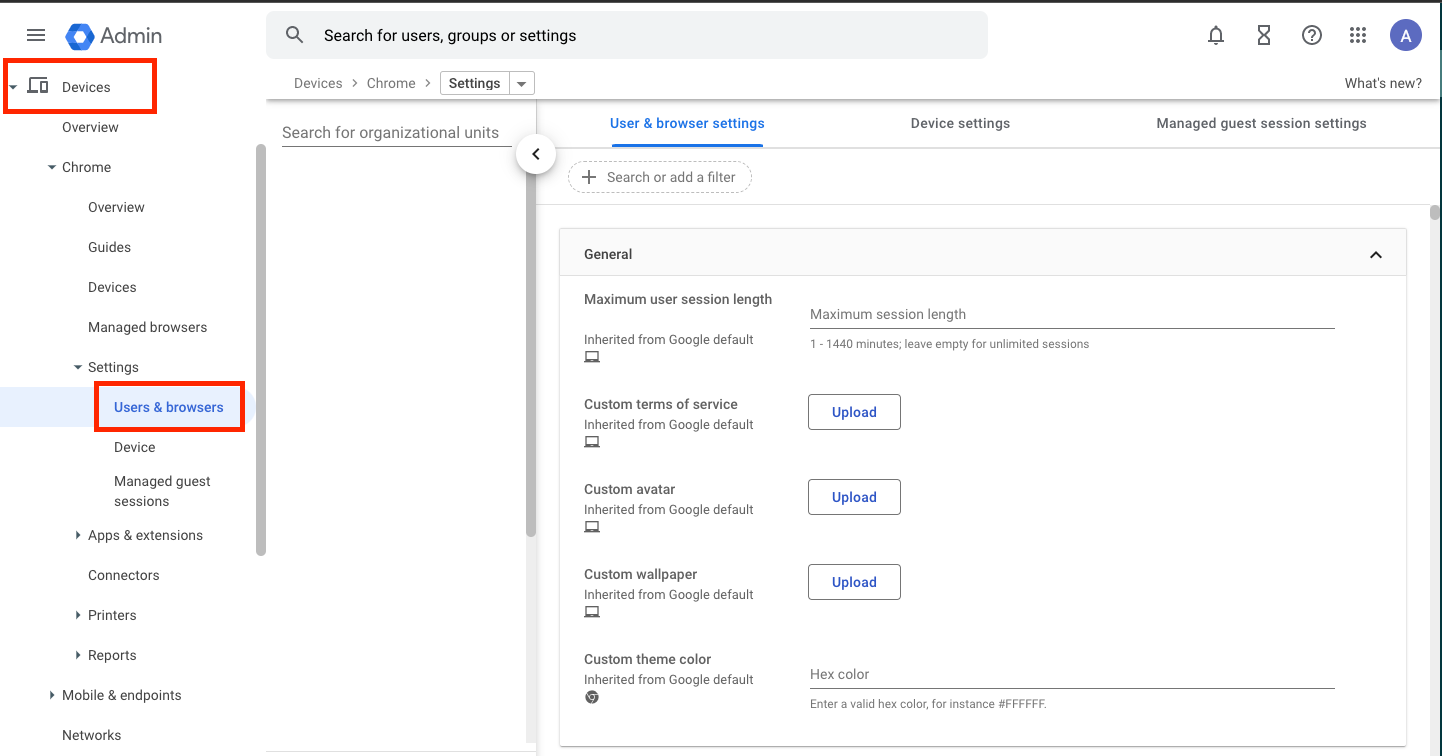Open the Managed guest session settings tab
The width and height of the screenshot is (1442, 756).
[x=1262, y=123]
